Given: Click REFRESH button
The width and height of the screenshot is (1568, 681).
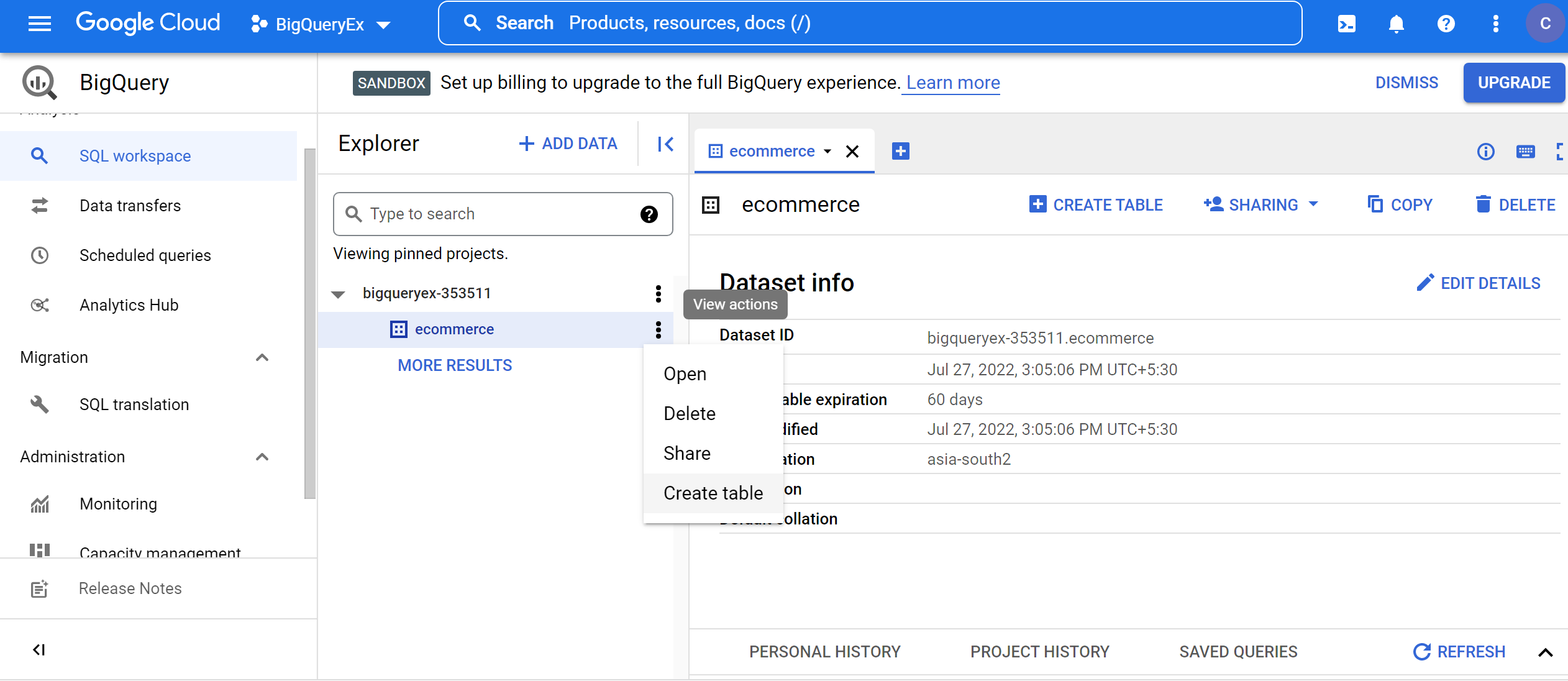Looking at the screenshot, I should point(1459,652).
